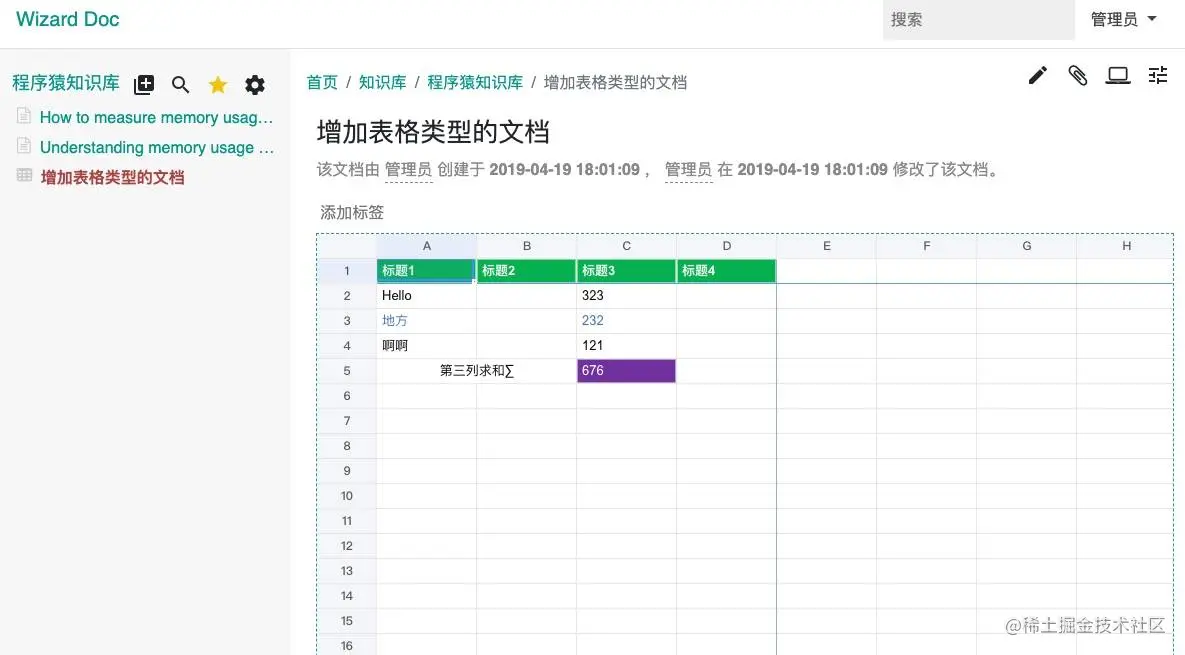The image size is (1185, 655).
Task: Navigate to 知识库 in the breadcrumb
Action: pos(382,82)
